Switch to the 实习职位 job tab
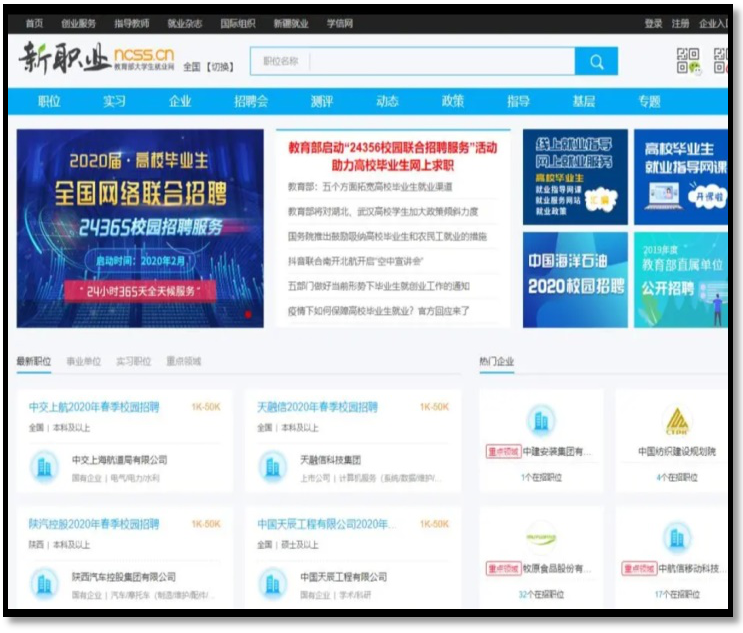The height and width of the screenshot is (633, 743). click(134, 362)
